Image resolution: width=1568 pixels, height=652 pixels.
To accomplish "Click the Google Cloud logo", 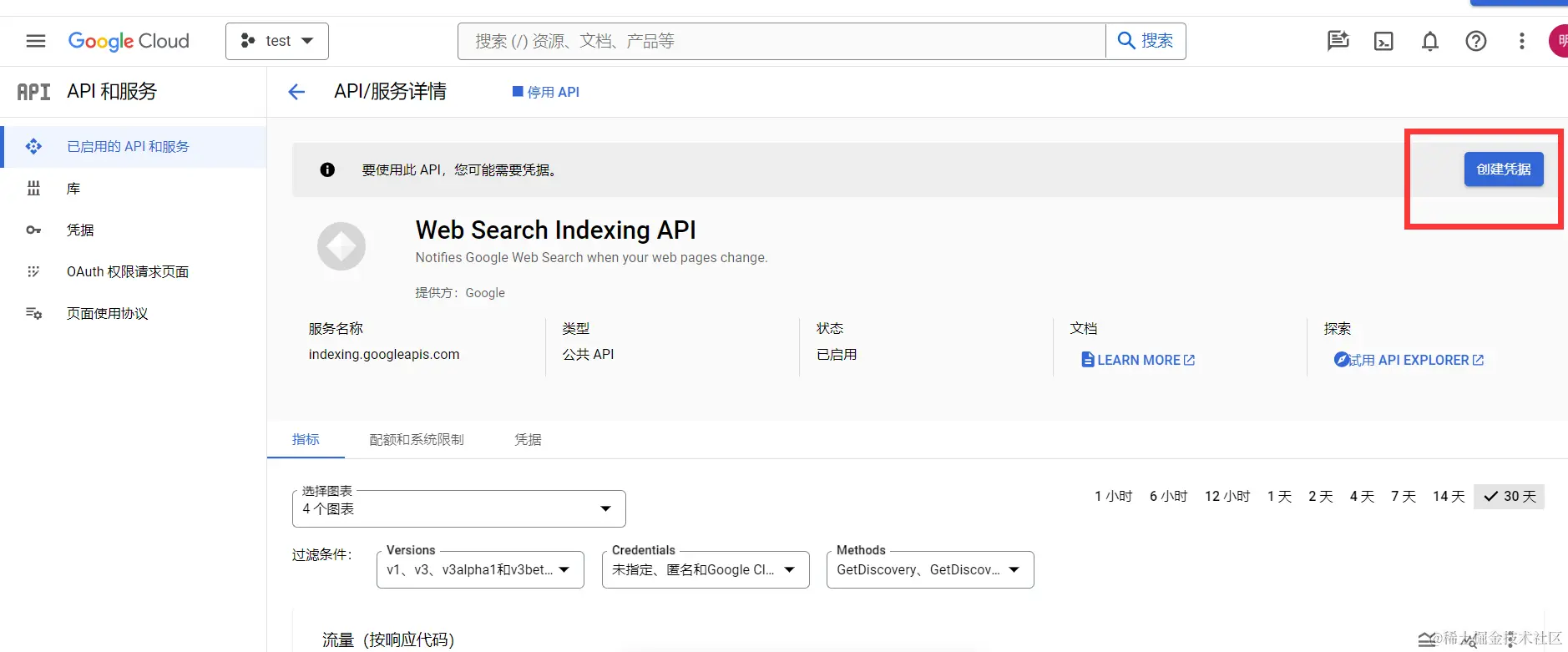I will click(129, 41).
